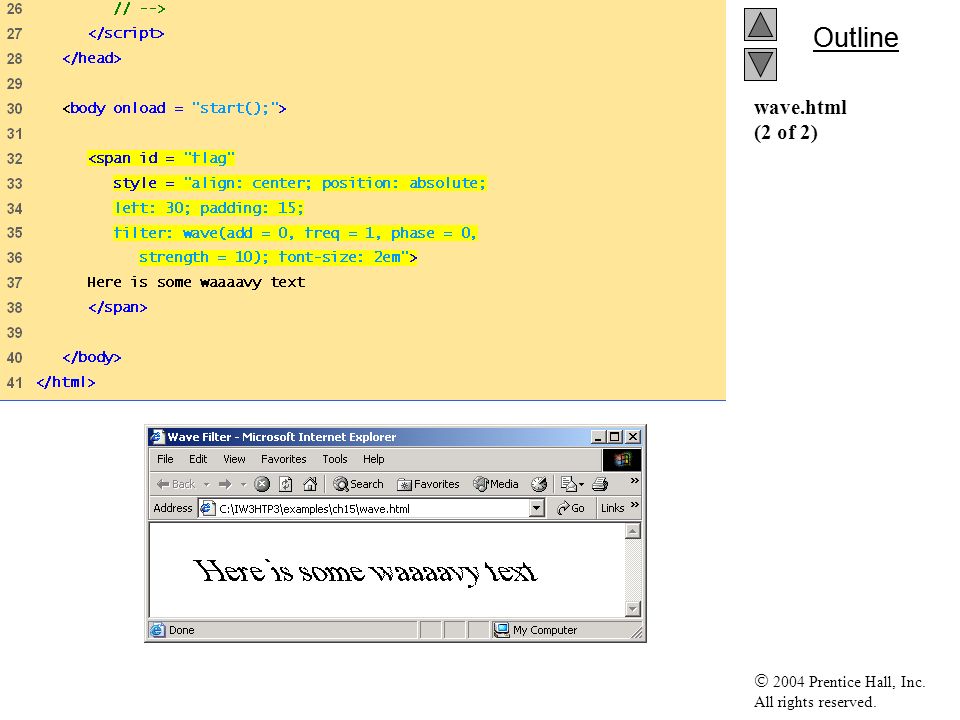Open the Media pane from the toolbar
The image size is (960, 720).
tap(496, 484)
